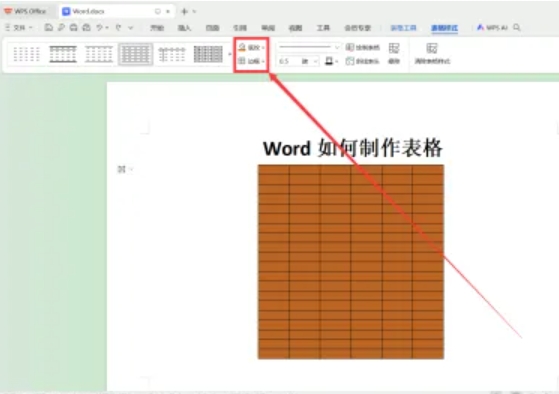Open the Undo history dropdown arrow

pos(107,28)
